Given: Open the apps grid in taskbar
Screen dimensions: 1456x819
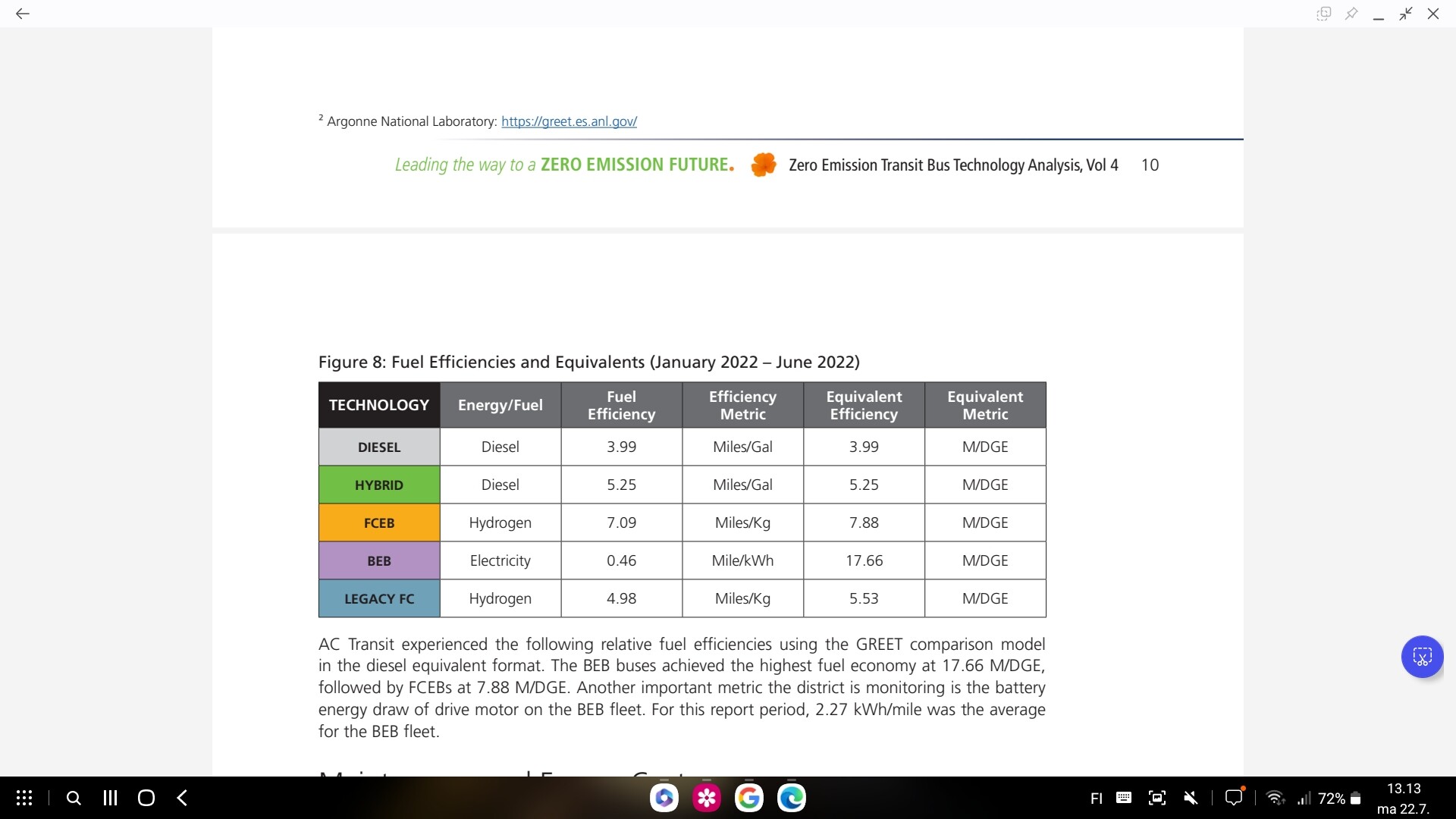Looking at the screenshot, I should pos(24,798).
